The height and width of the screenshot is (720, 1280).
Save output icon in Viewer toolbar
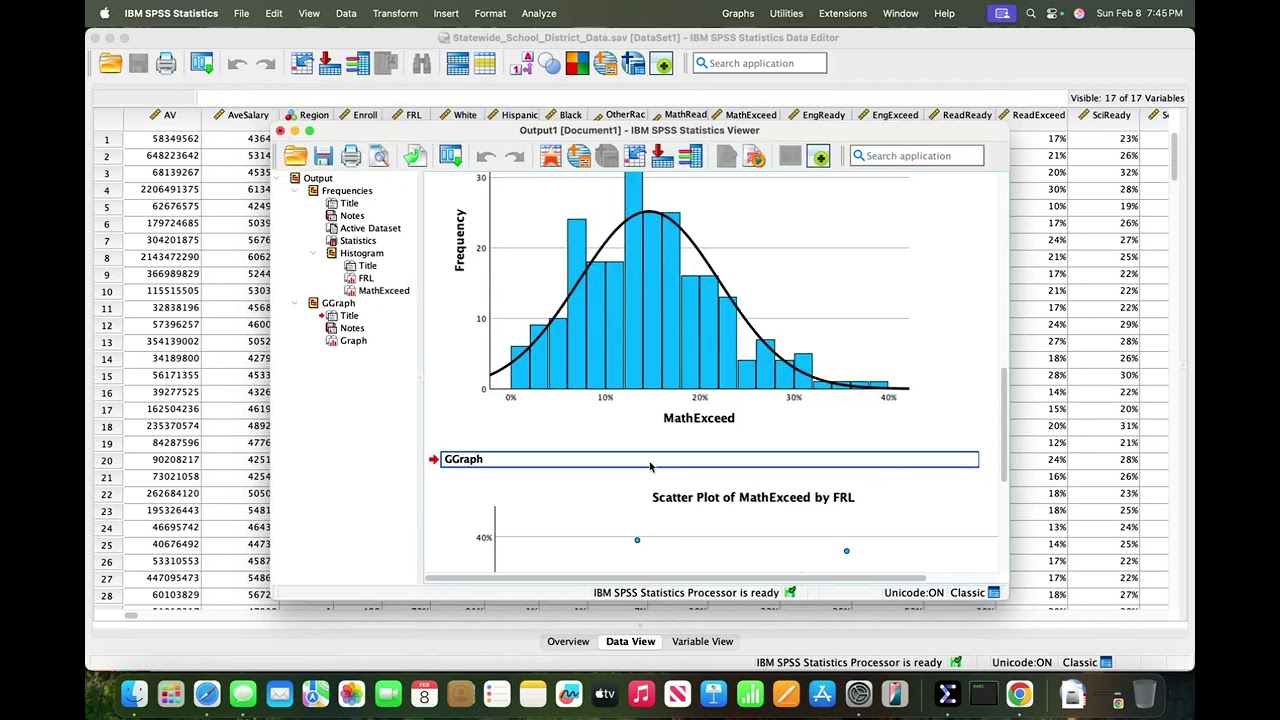click(323, 156)
